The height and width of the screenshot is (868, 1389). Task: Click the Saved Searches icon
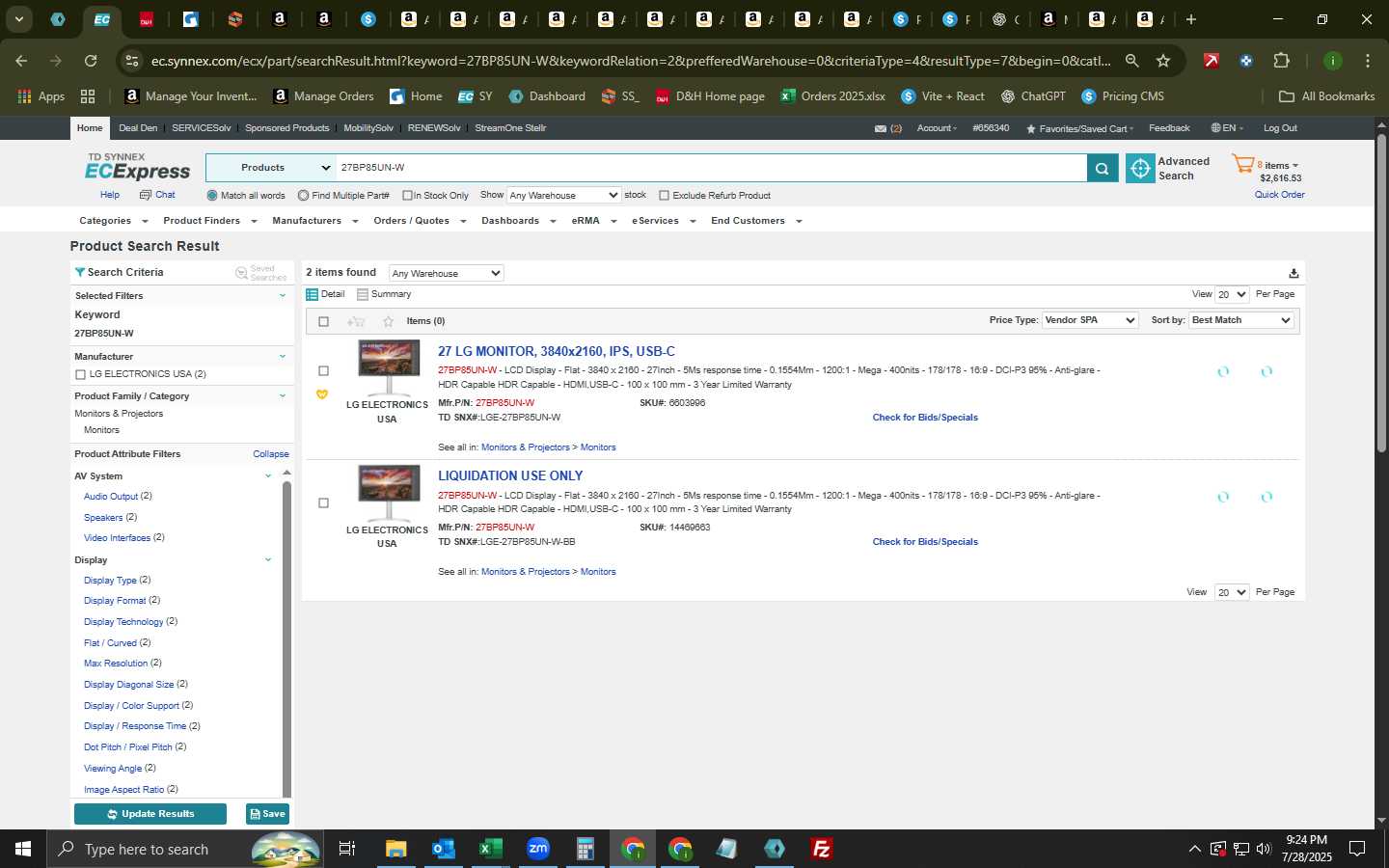[242, 273]
